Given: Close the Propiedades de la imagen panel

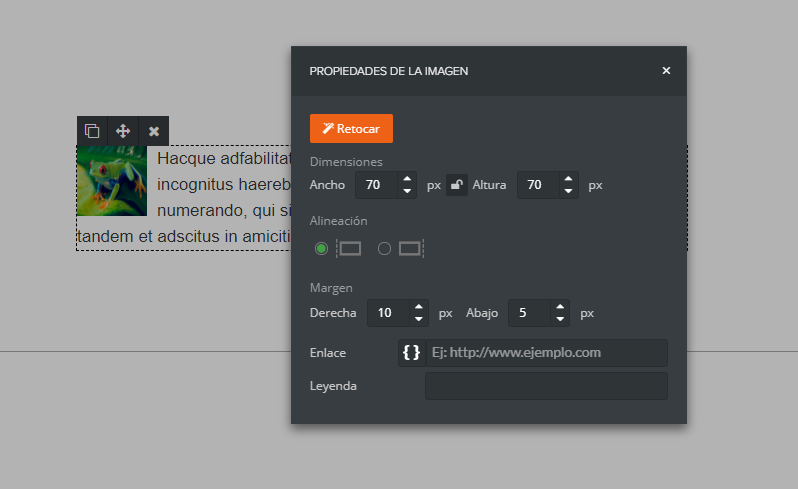Looking at the screenshot, I should click(666, 71).
